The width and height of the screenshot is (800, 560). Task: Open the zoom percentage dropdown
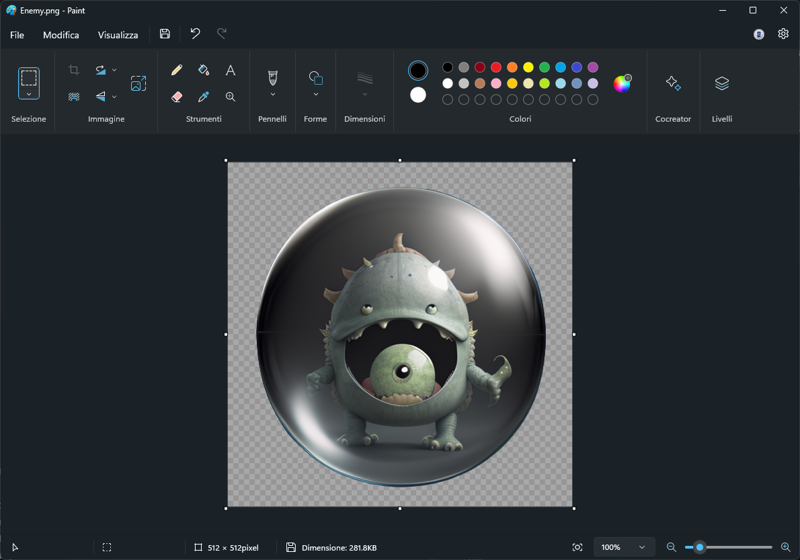(642, 547)
